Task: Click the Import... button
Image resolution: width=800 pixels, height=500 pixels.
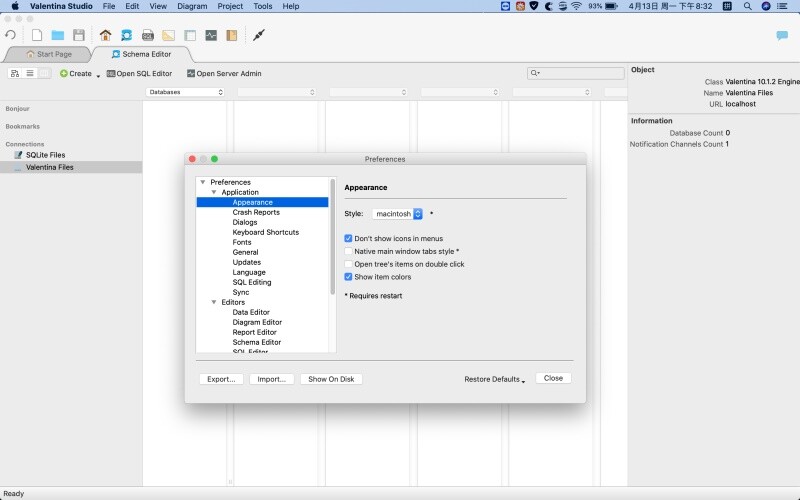Action: coord(271,379)
